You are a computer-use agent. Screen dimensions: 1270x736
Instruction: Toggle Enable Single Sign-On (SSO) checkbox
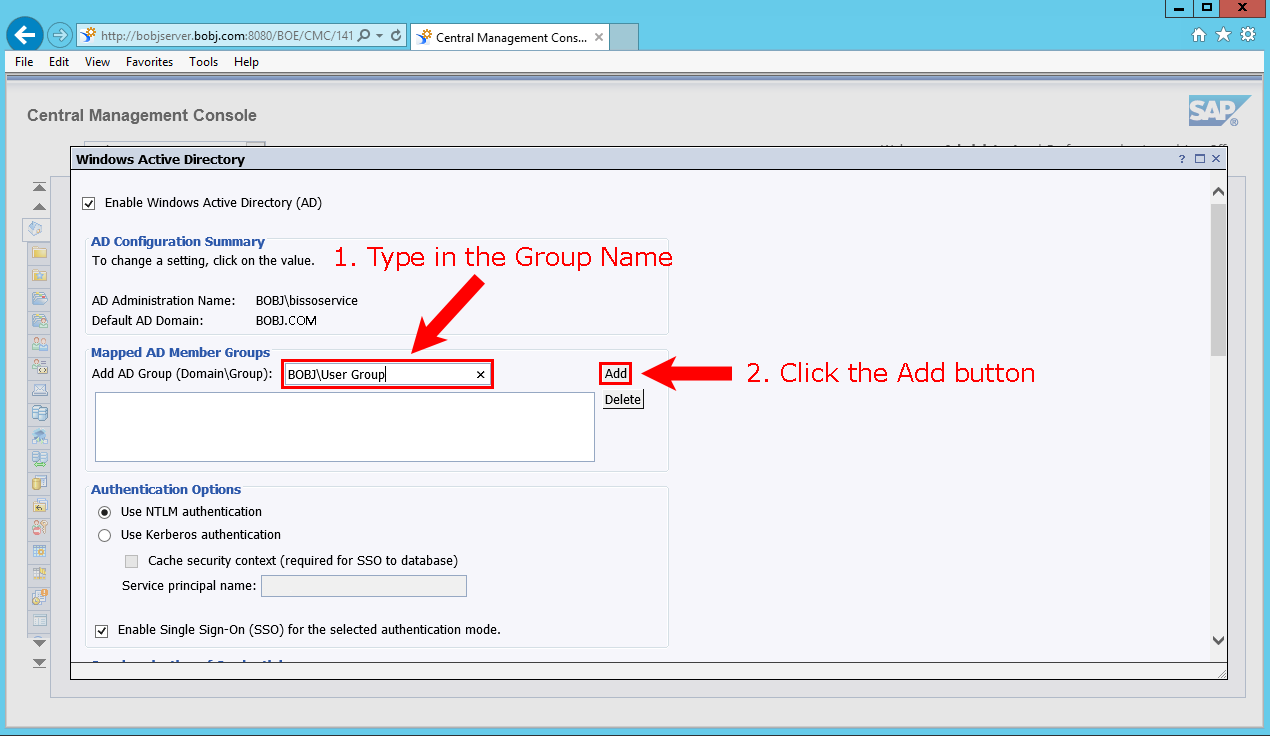102,631
